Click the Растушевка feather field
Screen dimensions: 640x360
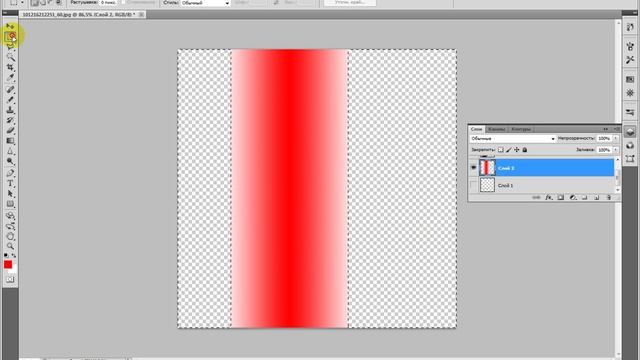click(x=108, y=2)
